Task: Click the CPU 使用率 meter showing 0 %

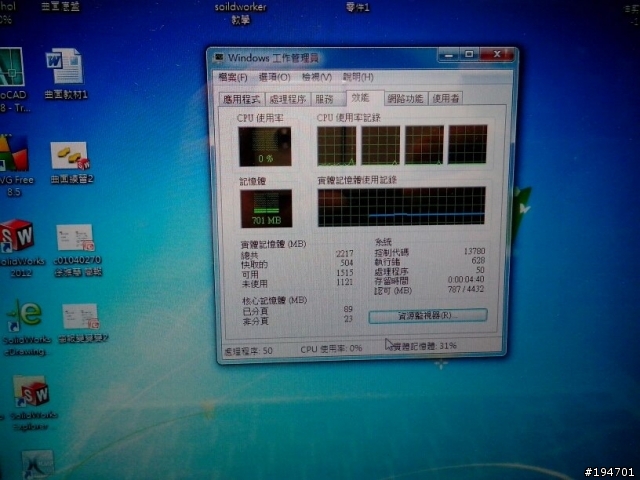Action: point(265,146)
